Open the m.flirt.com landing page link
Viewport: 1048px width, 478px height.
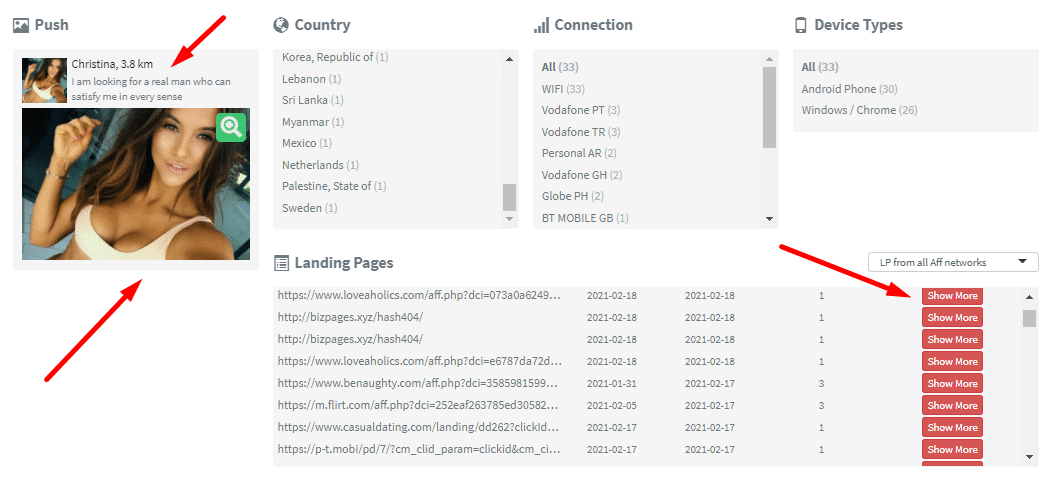(419, 405)
